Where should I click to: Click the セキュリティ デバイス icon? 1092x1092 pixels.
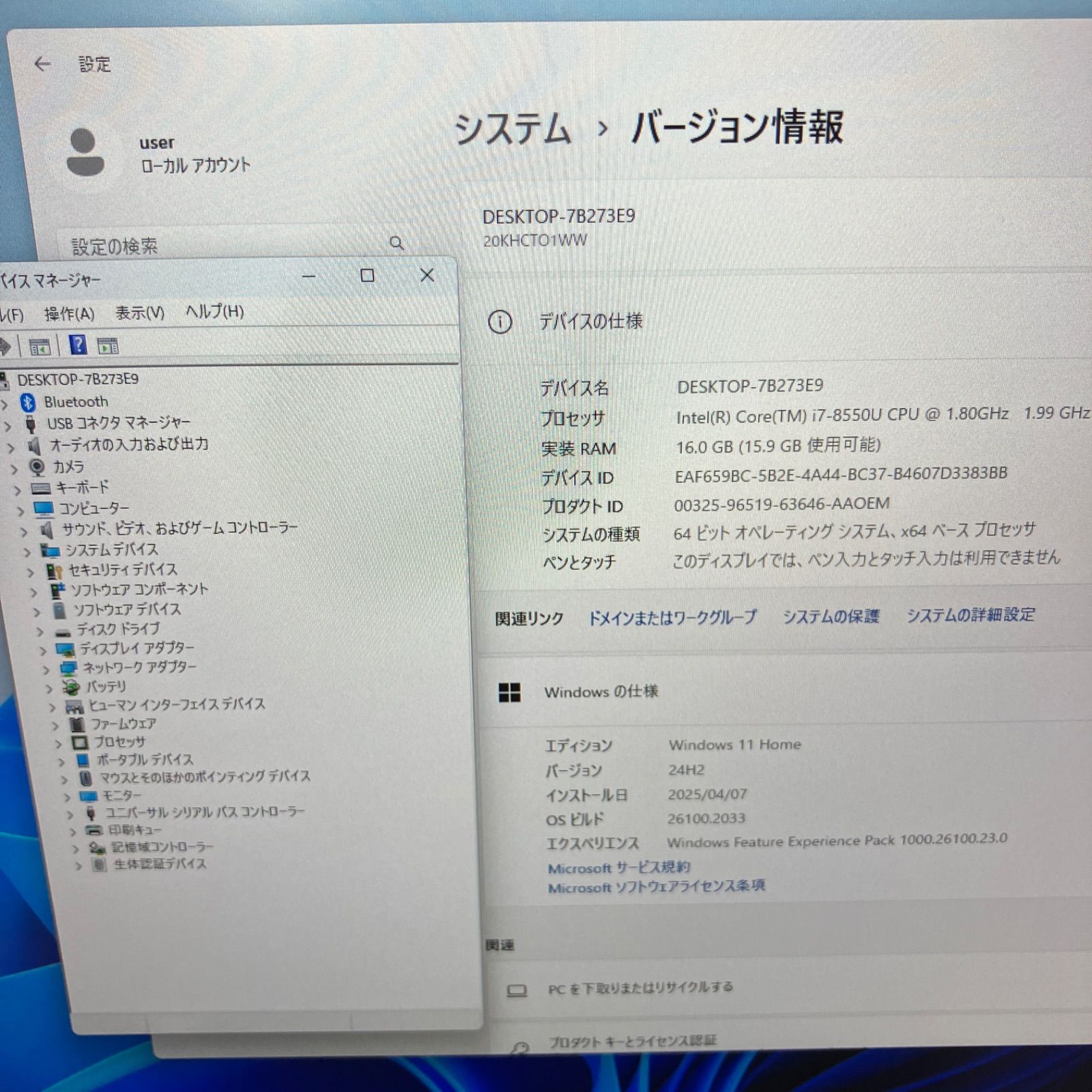(55, 570)
